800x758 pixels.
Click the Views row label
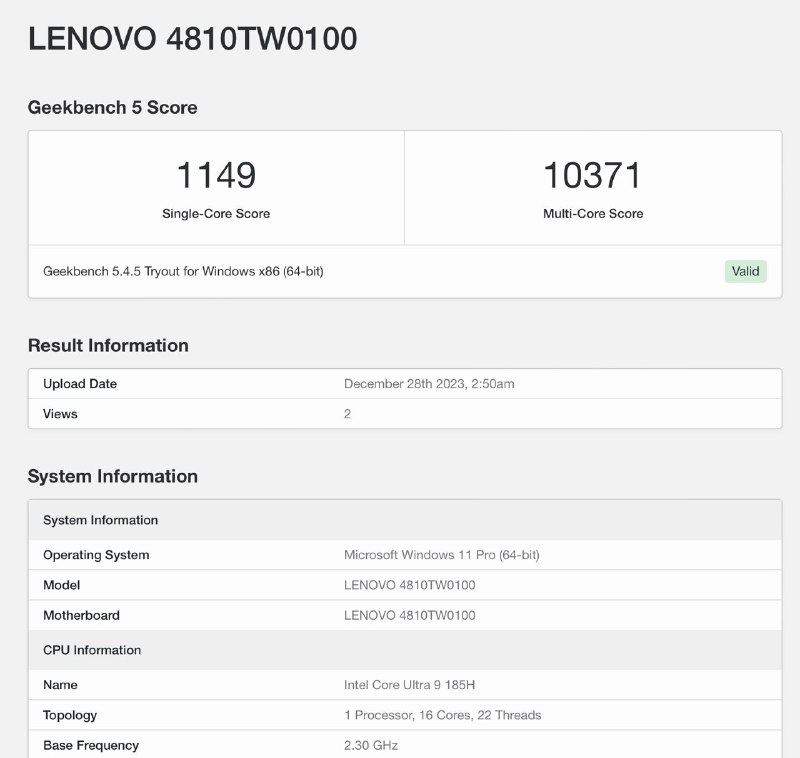click(60, 414)
